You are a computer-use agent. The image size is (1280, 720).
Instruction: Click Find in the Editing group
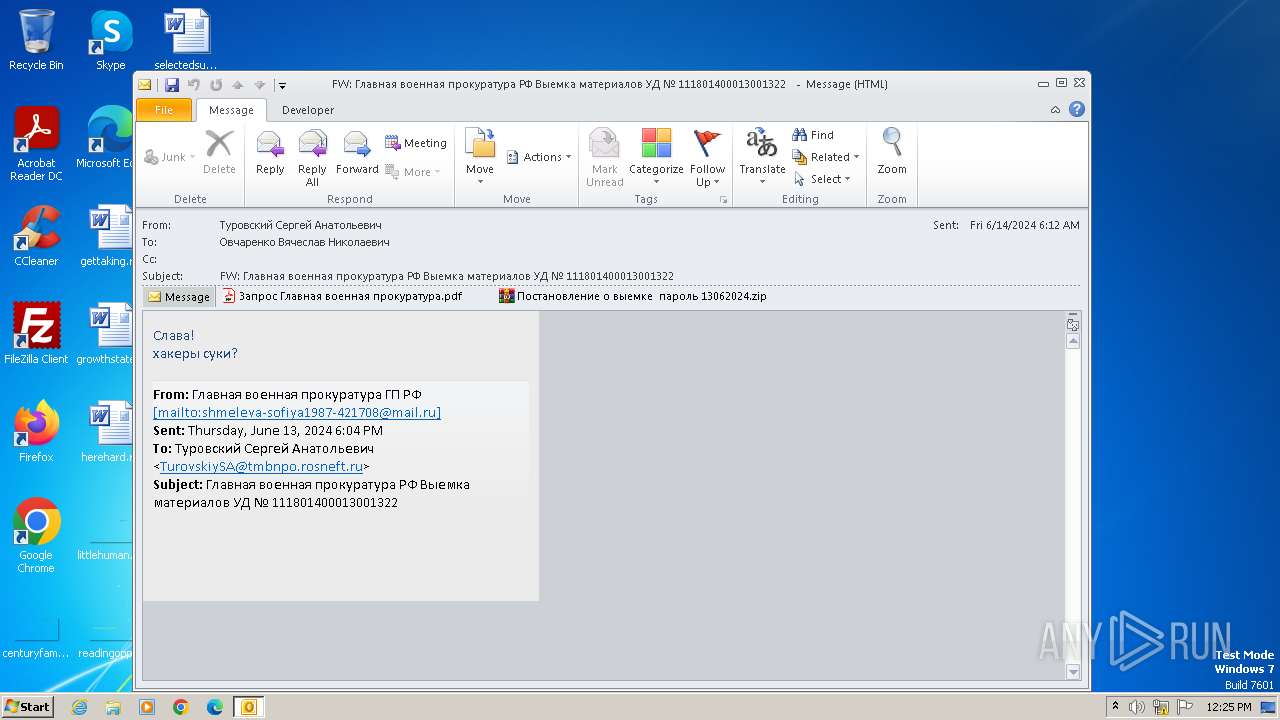coord(813,135)
